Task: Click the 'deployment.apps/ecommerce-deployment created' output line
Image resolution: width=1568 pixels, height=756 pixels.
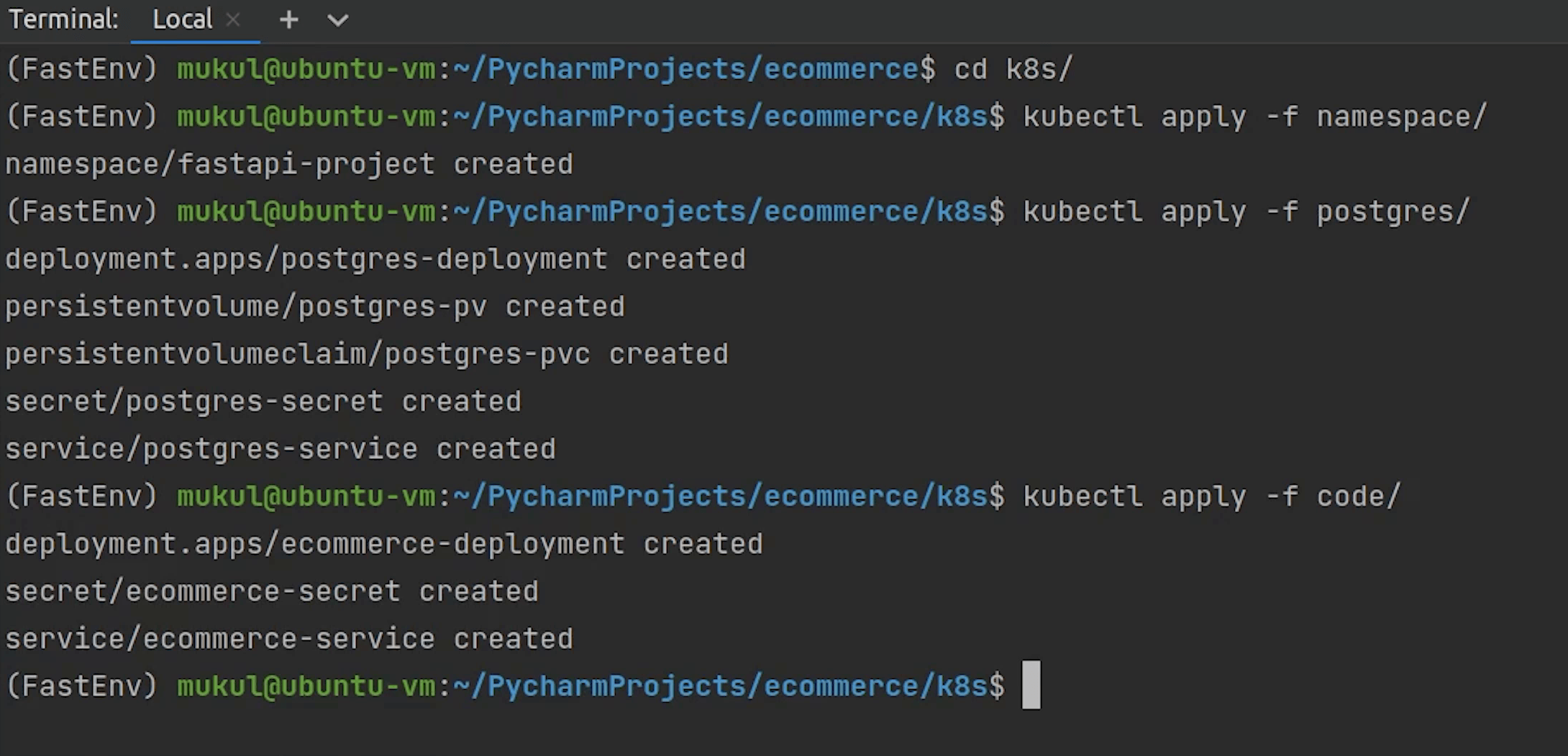Action: [384, 544]
